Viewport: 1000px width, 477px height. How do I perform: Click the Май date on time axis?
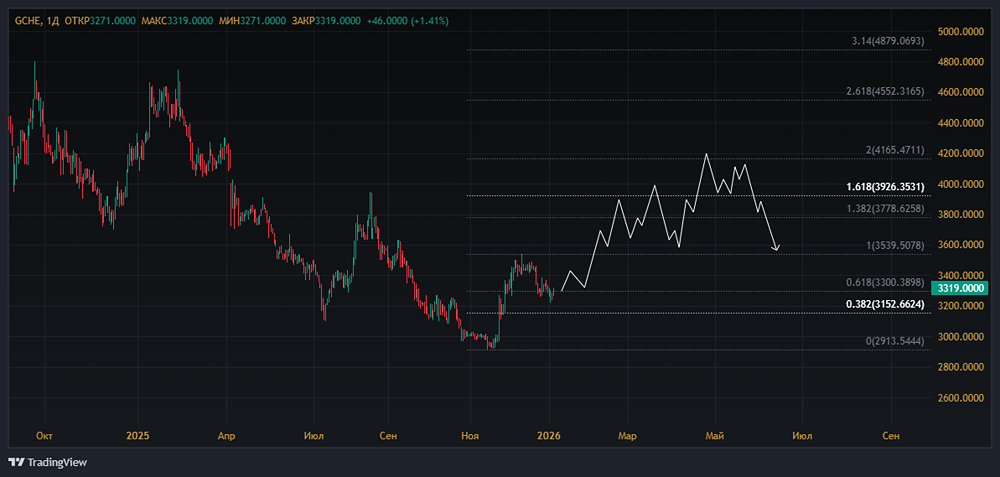(x=715, y=436)
